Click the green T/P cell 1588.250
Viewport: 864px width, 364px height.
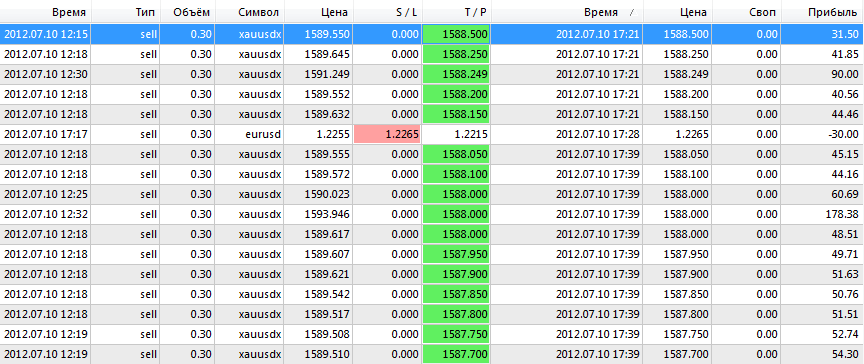click(x=456, y=54)
